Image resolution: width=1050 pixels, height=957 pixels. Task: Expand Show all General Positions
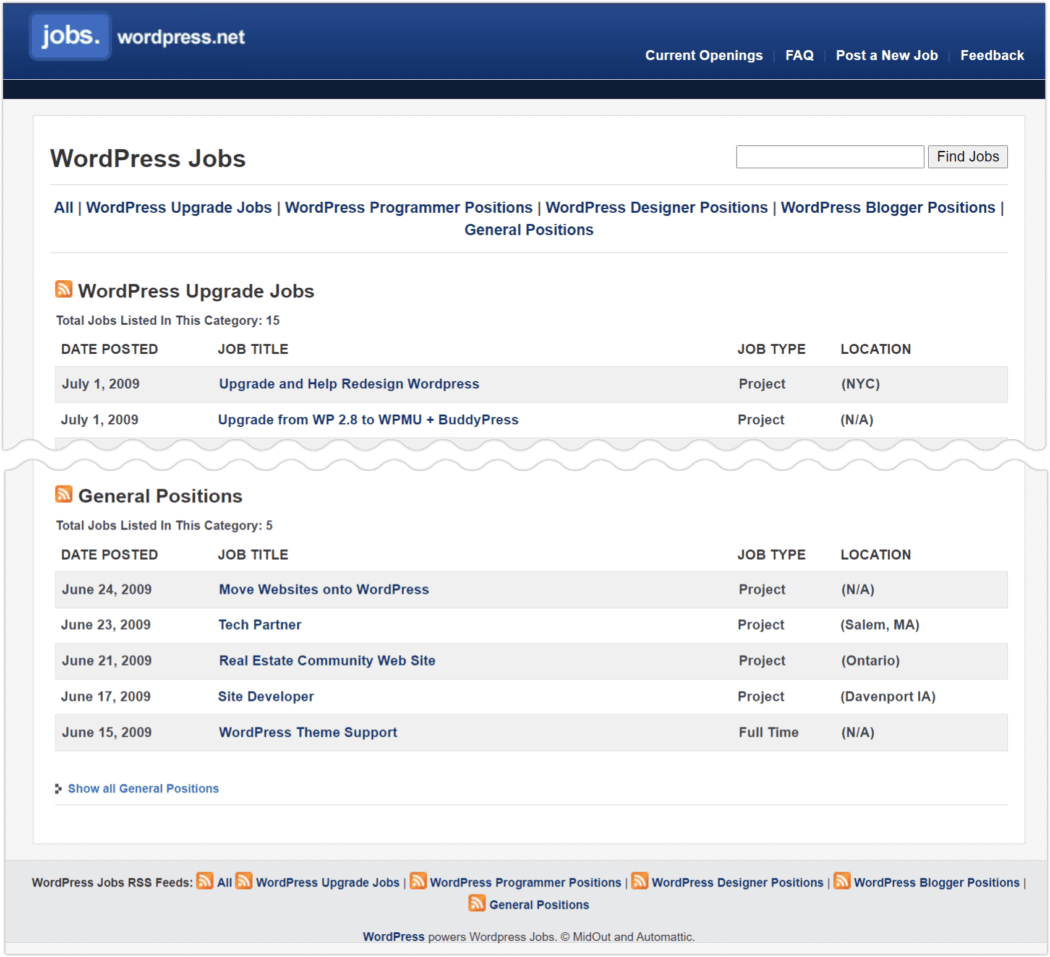[143, 788]
